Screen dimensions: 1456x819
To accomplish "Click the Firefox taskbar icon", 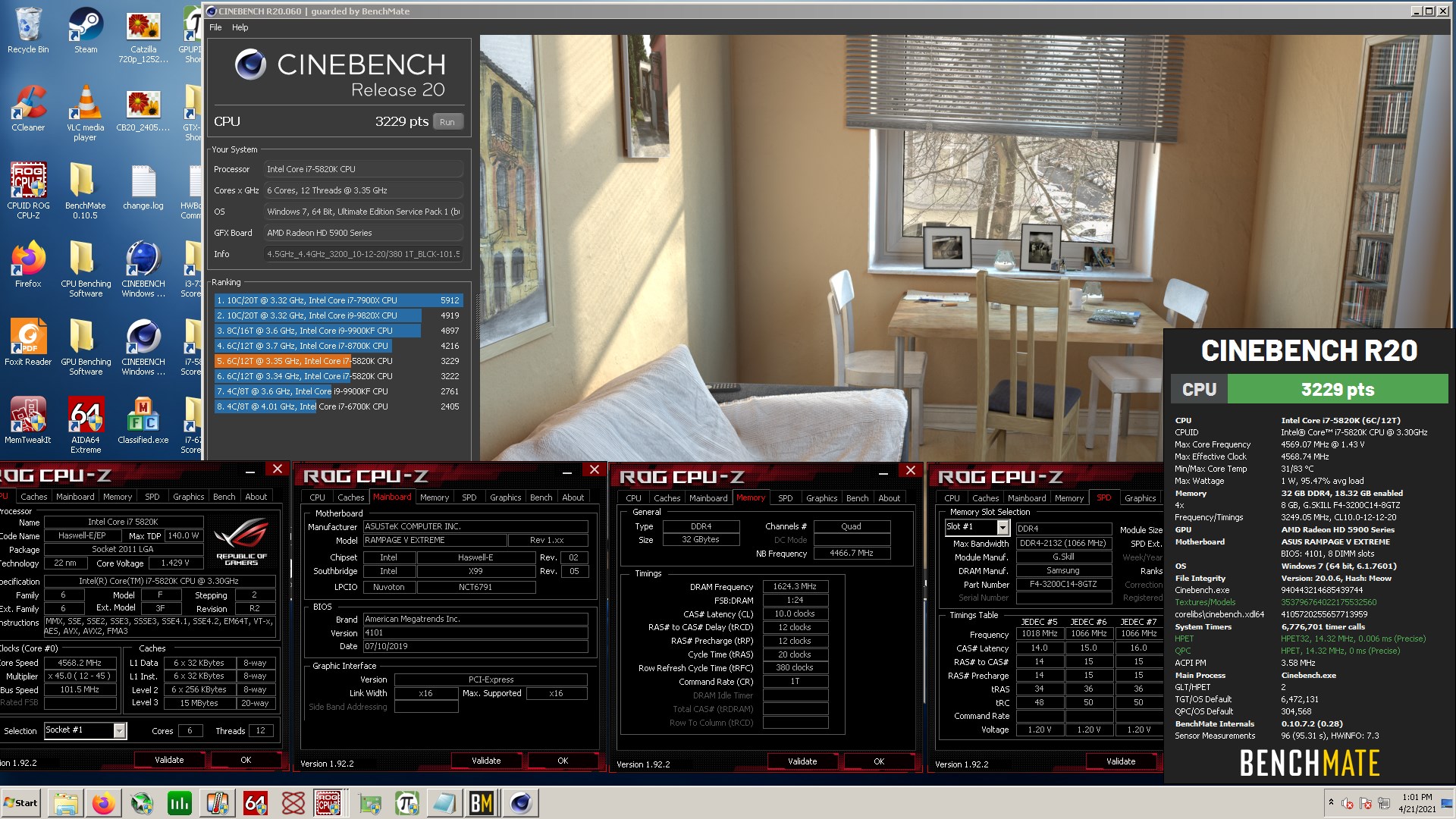I will coord(104,803).
